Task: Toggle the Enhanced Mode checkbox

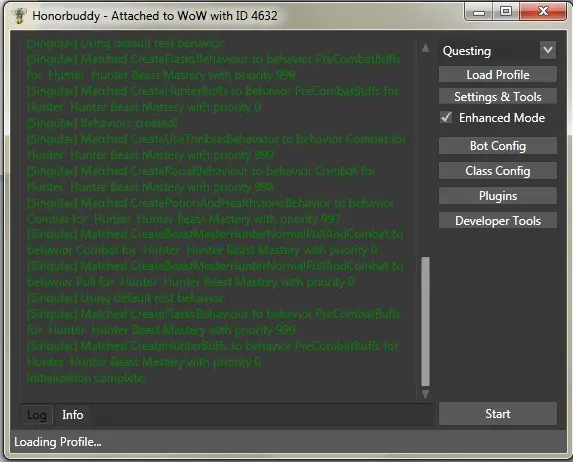Action: click(x=446, y=118)
